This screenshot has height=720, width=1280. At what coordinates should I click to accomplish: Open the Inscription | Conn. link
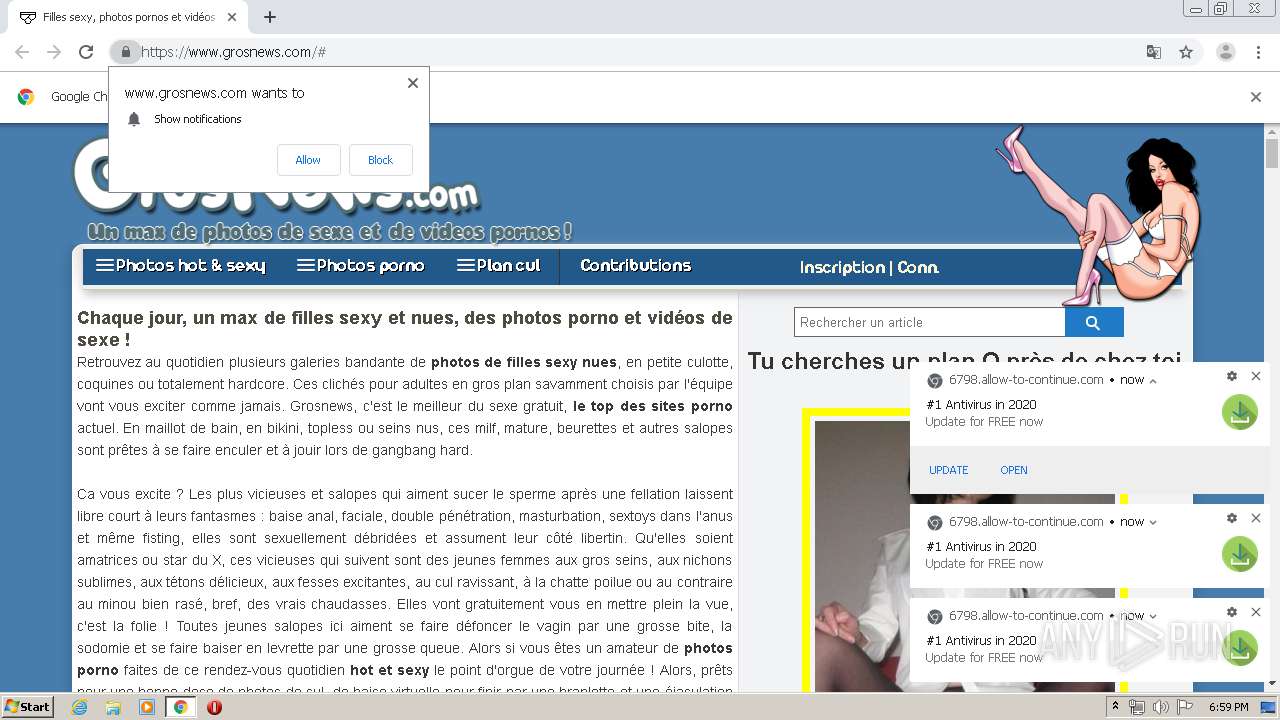coord(869,267)
